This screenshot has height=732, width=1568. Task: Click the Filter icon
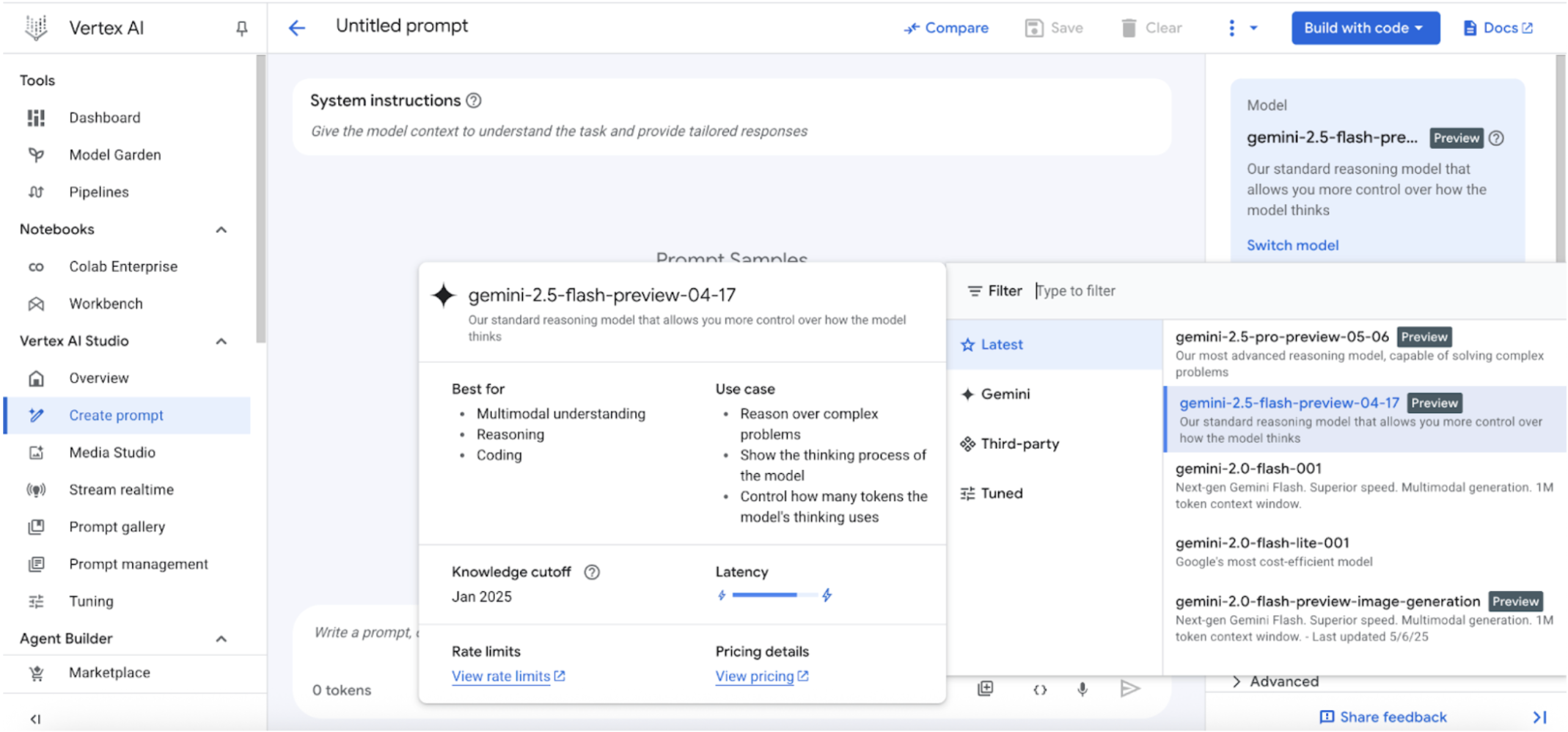(974, 291)
